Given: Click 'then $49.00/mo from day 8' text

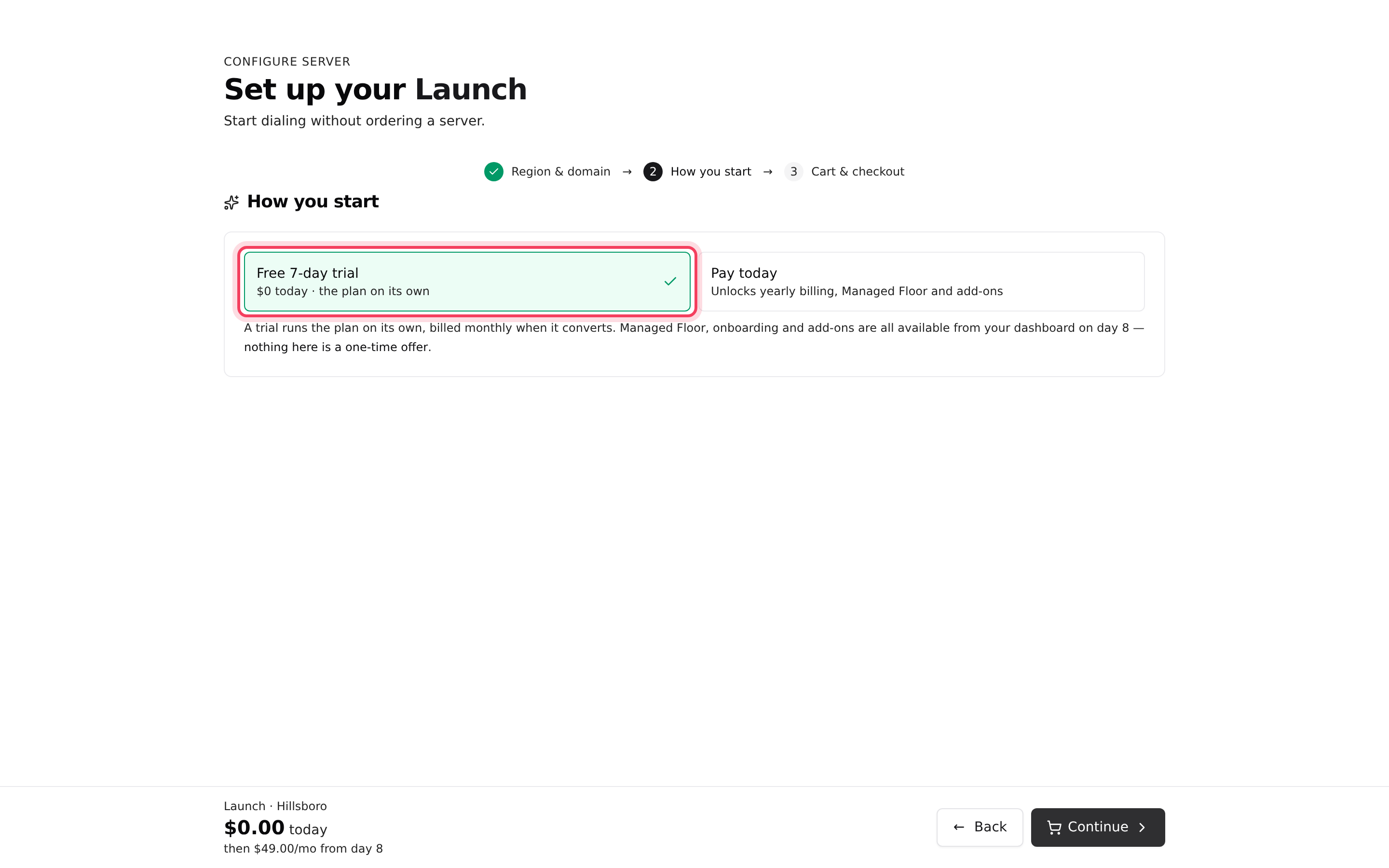Looking at the screenshot, I should tap(303, 849).
